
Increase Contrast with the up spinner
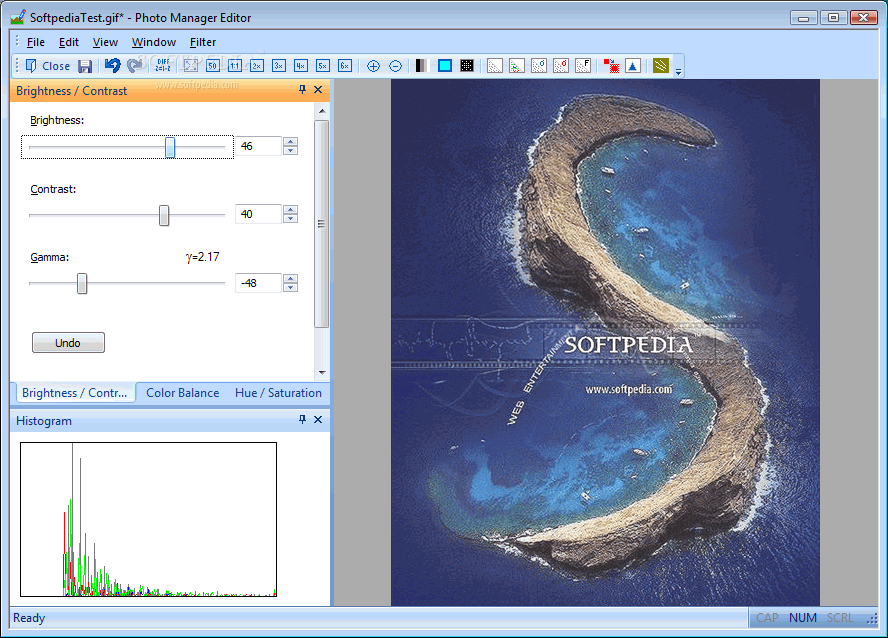291,209
